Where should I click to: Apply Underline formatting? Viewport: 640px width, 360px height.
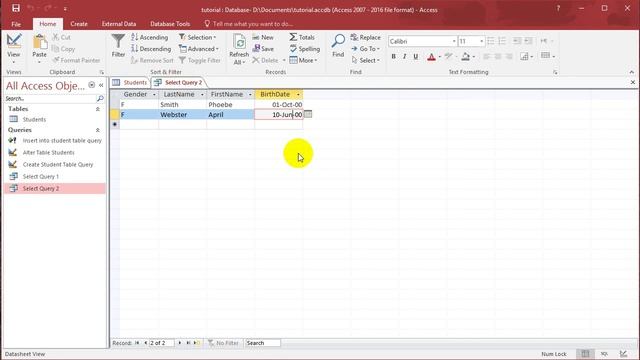pos(416,57)
